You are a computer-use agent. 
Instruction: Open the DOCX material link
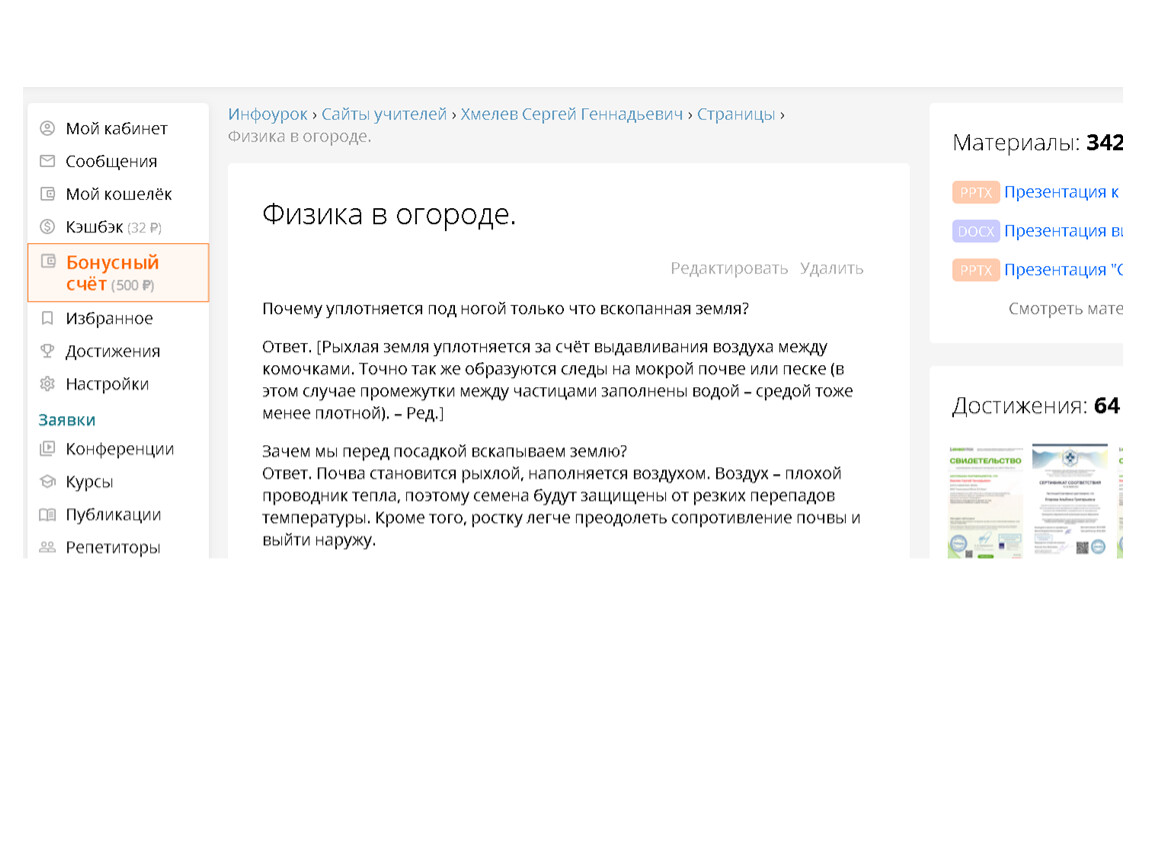1063,231
